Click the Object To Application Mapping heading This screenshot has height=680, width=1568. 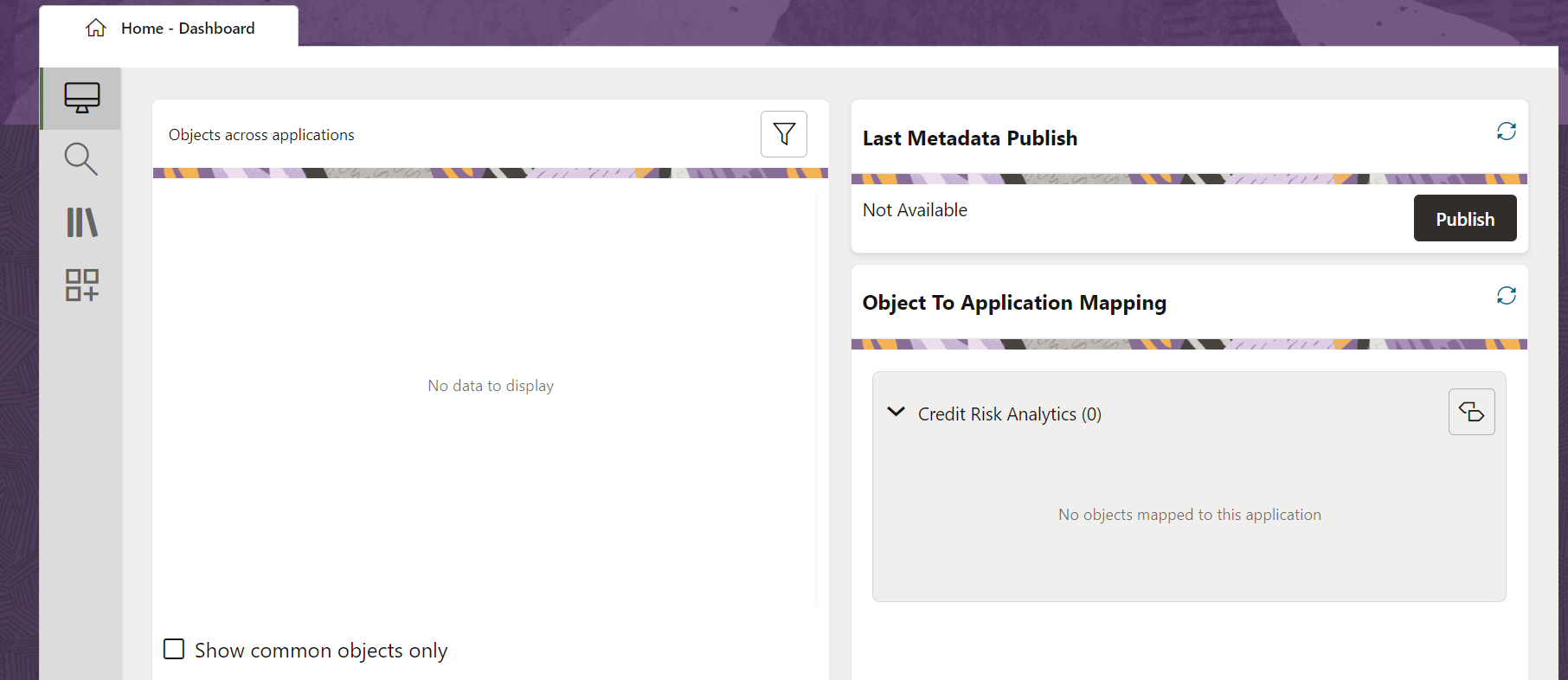[1014, 303]
